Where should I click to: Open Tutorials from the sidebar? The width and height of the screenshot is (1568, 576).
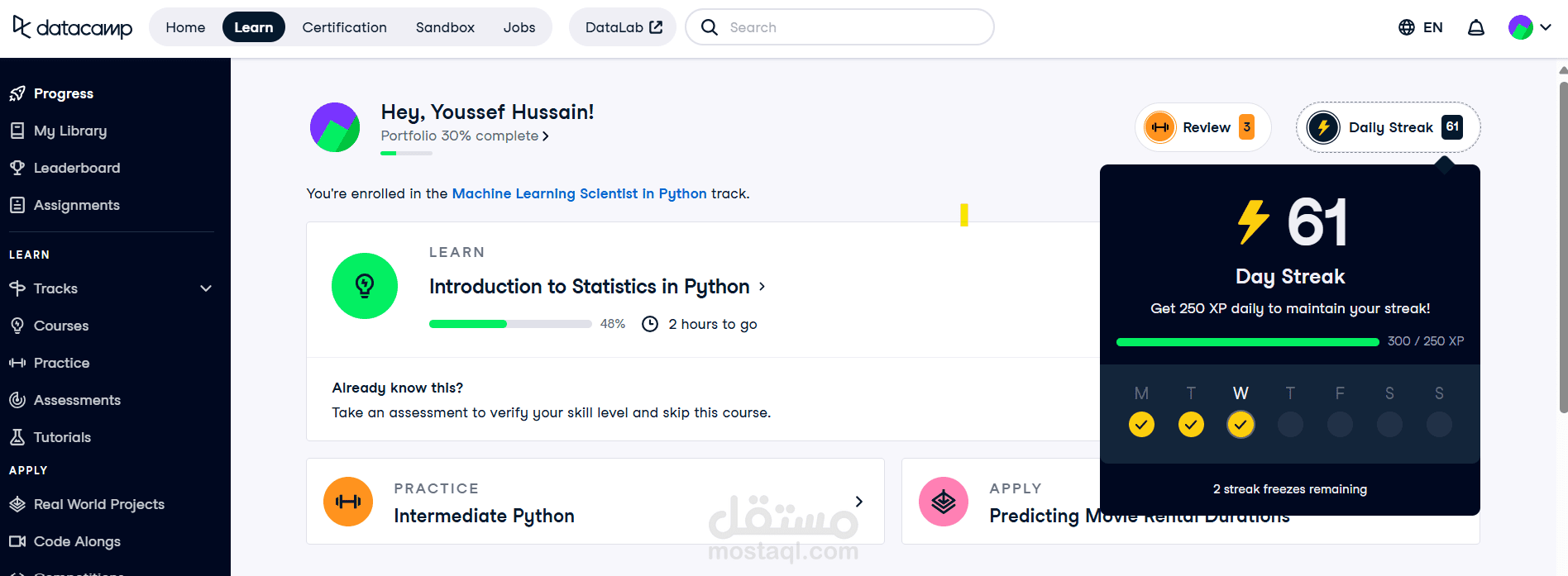(61, 437)
